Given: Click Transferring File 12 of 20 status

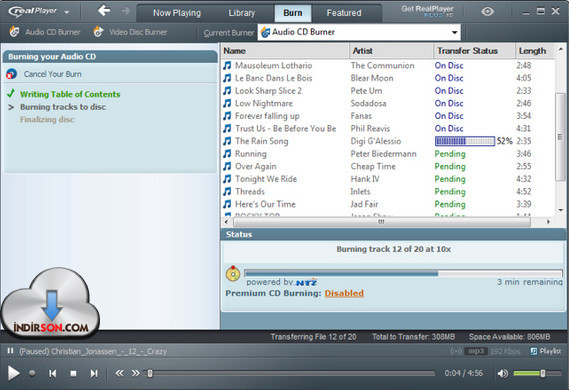Looking at the screenshot, I should [314, 337].
